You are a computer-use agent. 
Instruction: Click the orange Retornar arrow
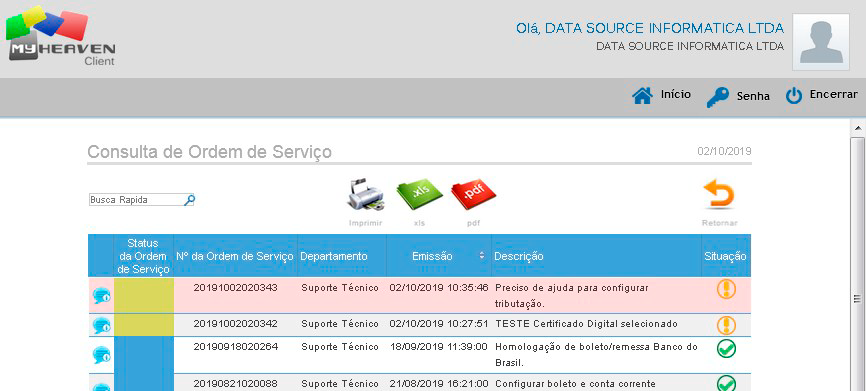tap(719, 194)
